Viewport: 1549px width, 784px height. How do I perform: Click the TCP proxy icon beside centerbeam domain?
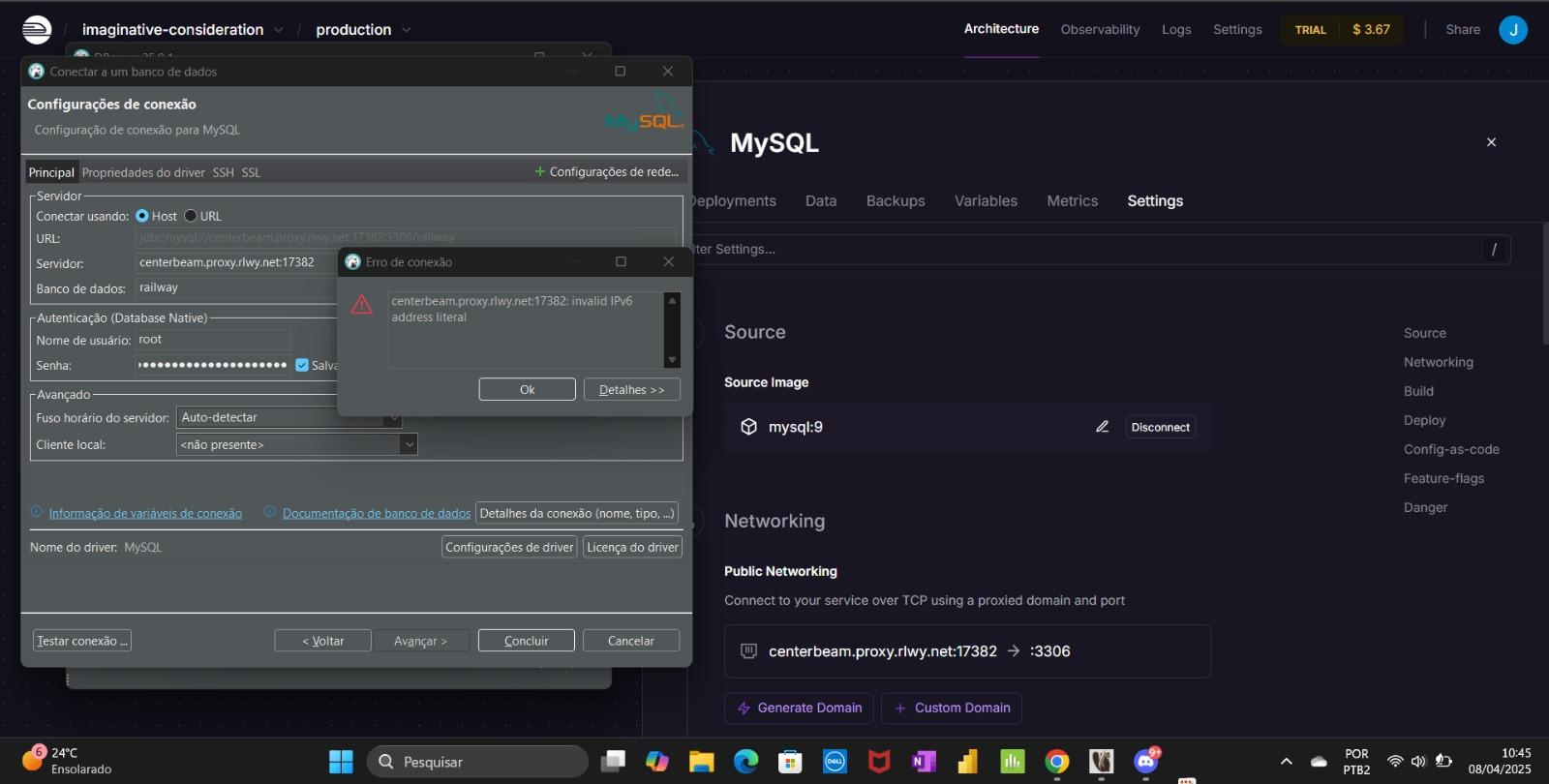(748, 651)
